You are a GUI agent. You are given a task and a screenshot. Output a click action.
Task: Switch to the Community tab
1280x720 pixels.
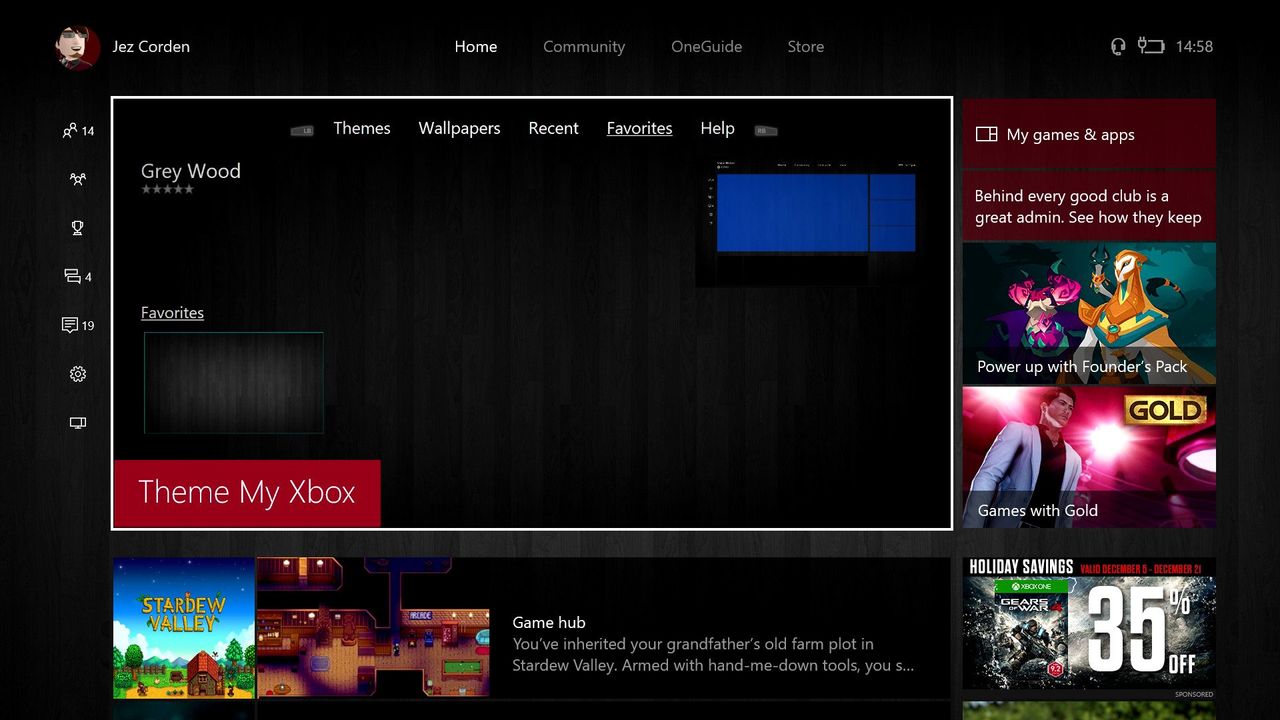(x=584, y=47)
